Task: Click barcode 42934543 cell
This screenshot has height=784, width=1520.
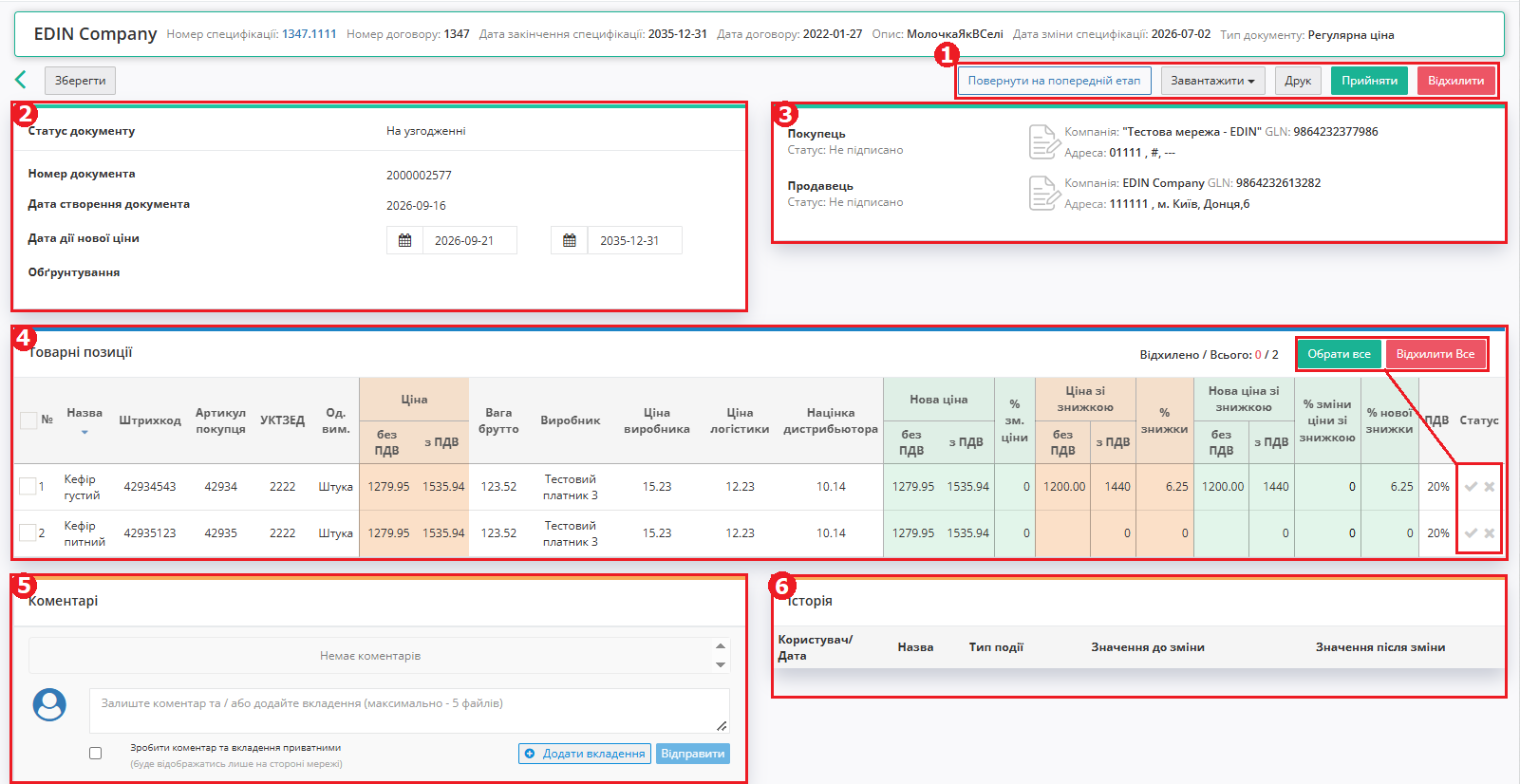Action: pyautogui.click(x=150, y=487)
